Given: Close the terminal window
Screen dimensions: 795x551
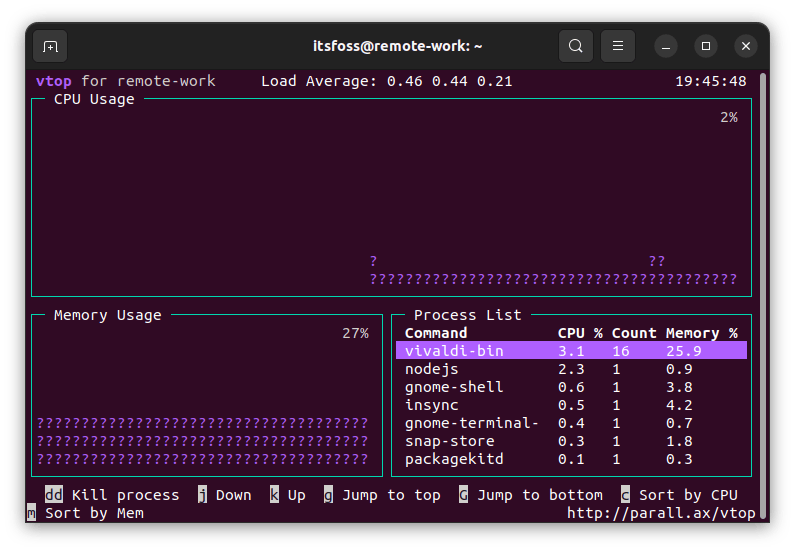Looking at the screenshot, I should tap(746, 46).
